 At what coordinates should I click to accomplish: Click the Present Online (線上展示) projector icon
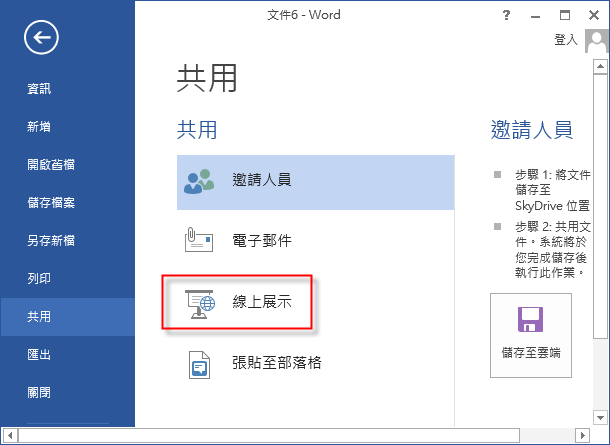[200, 305]
